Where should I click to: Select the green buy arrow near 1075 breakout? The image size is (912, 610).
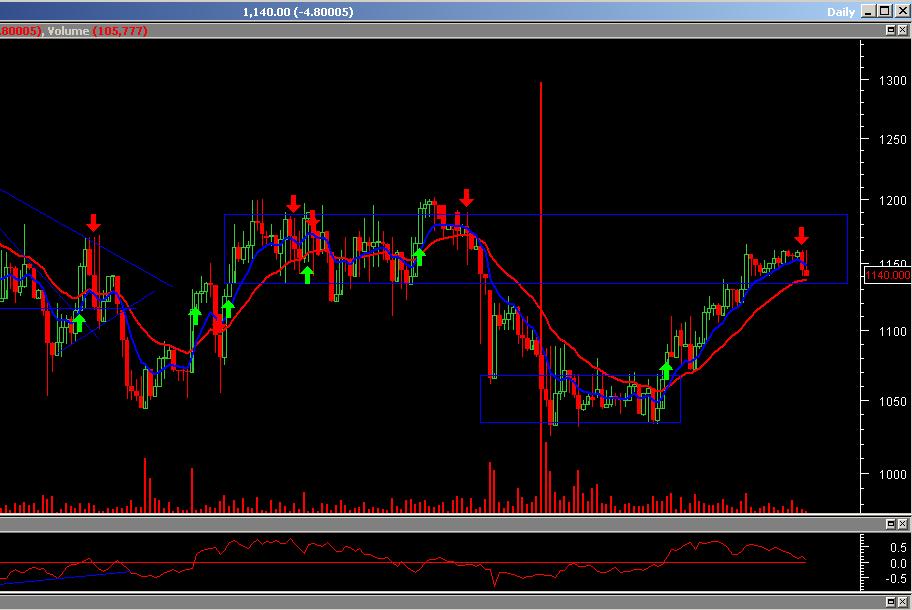pos(666,370)
